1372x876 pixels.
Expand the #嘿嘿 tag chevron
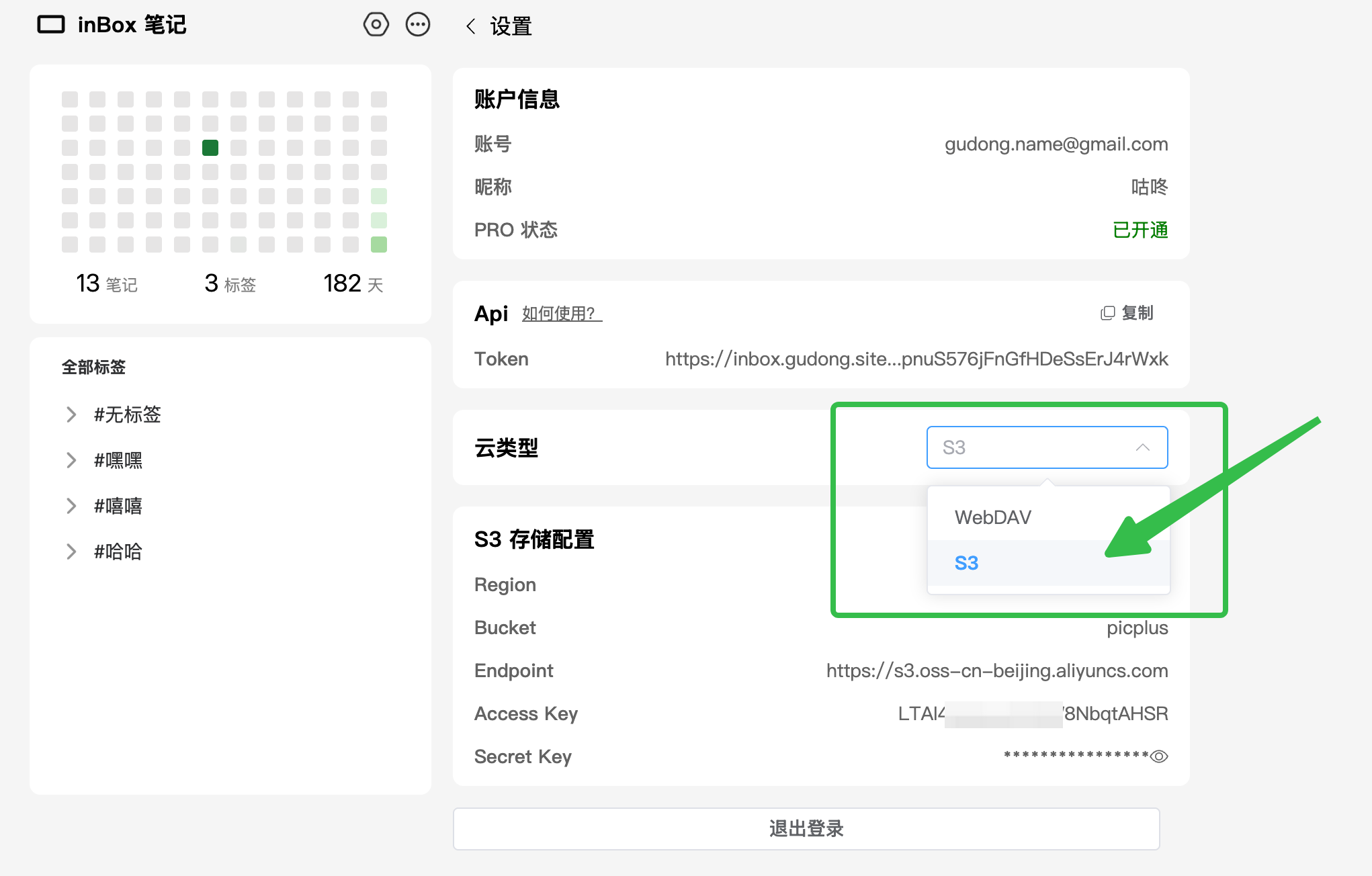[71, 460]
